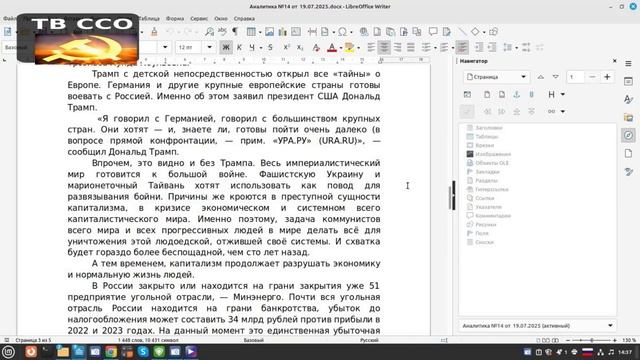Apply justified alignment

tap(411, 47)
